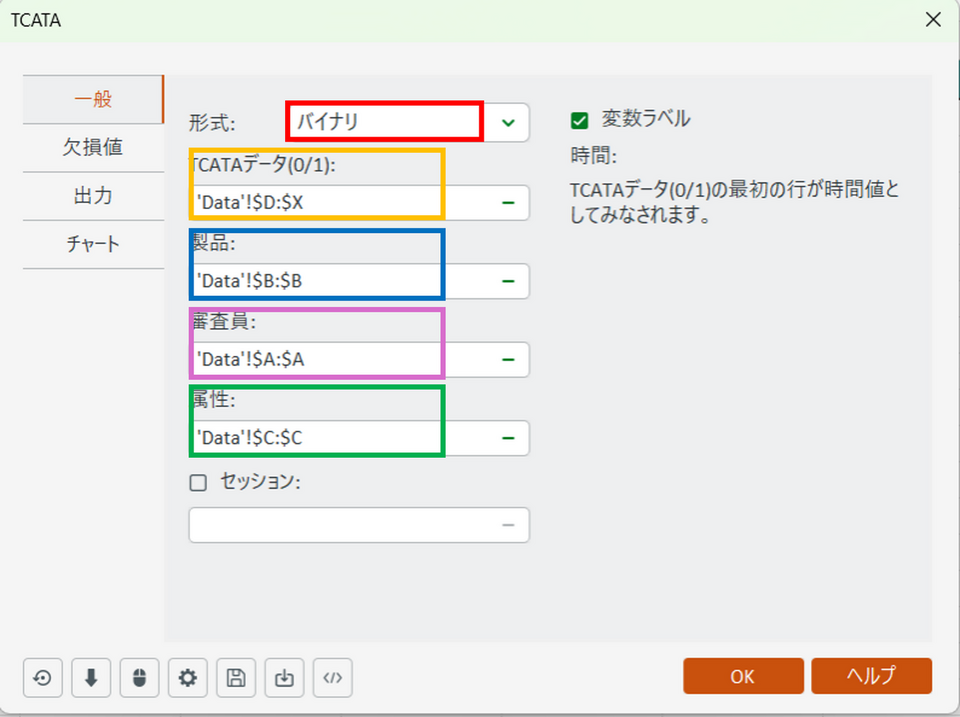Click the OK button

click(x=743, y=676)
